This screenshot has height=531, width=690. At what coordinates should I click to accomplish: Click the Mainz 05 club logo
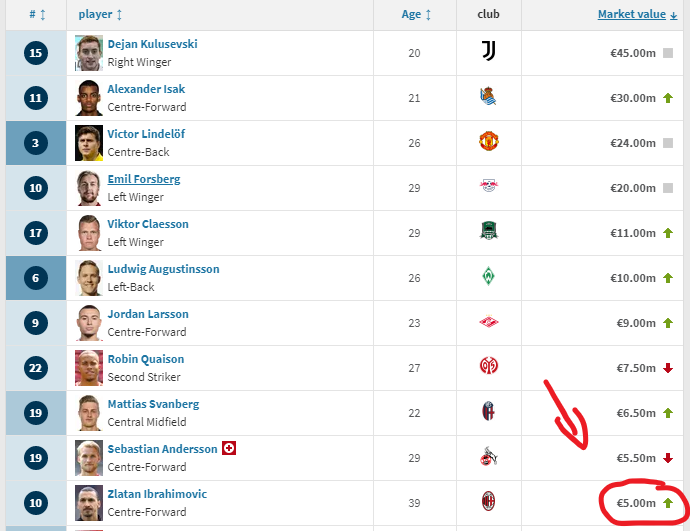488,367
